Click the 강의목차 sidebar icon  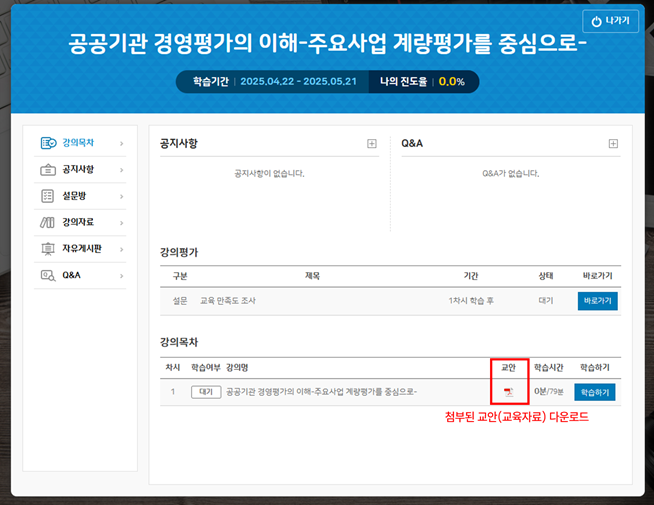point(48,143)
